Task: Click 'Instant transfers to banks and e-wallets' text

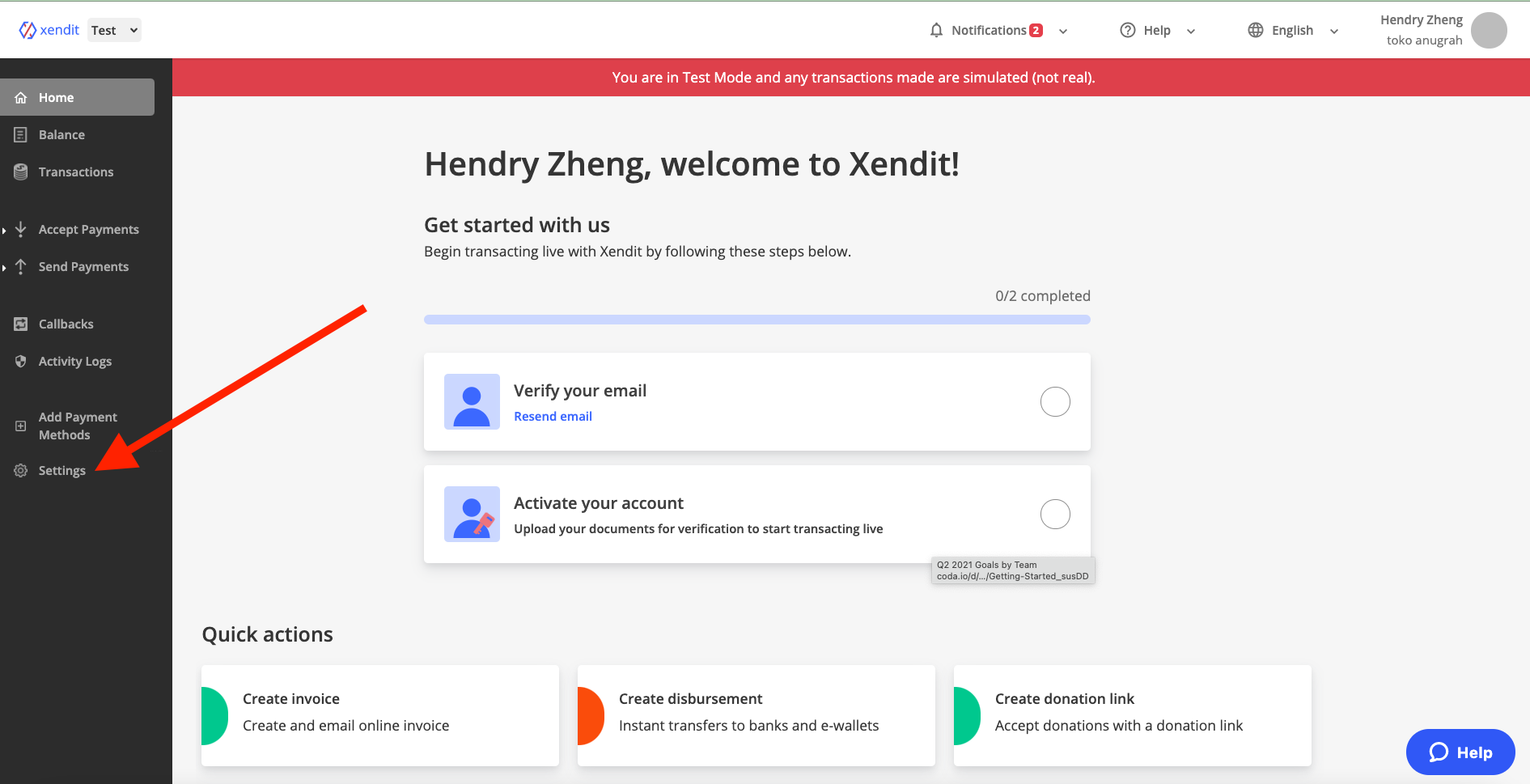Action: coord(748,726)
